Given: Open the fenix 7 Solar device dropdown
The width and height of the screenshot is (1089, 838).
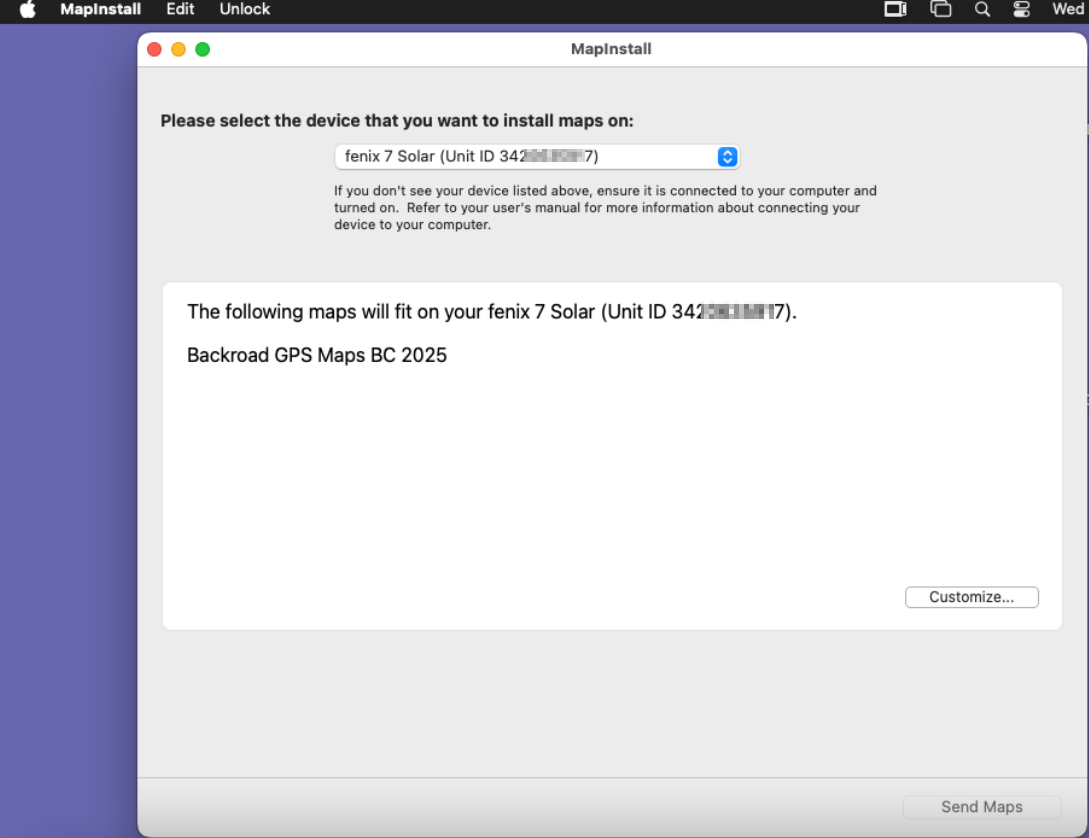Looking at the screenshot, I should click(x=537, y=157).
